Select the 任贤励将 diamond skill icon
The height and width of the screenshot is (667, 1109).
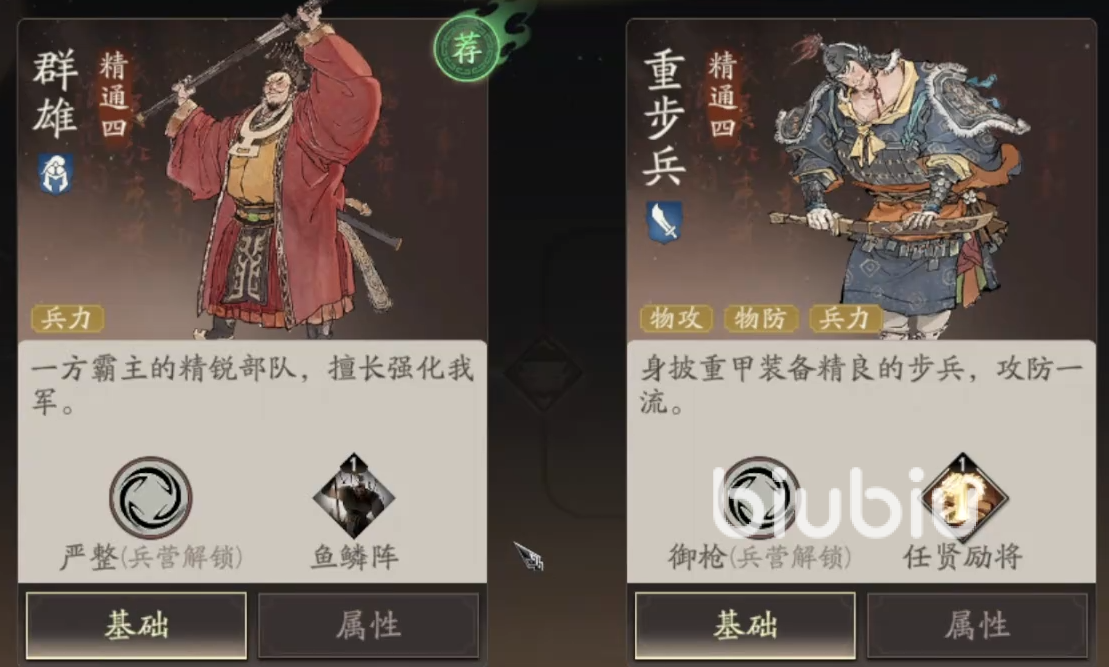pyautogui.click(x=962, y=497)
